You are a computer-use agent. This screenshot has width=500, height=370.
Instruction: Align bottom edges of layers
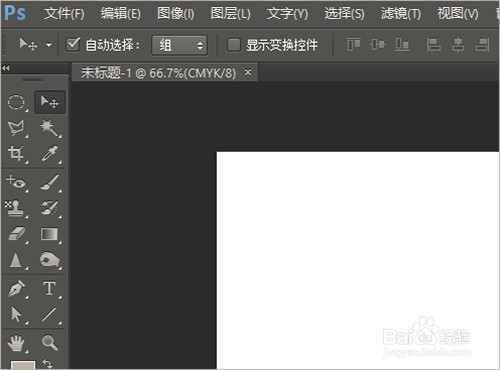click(402, 44)
